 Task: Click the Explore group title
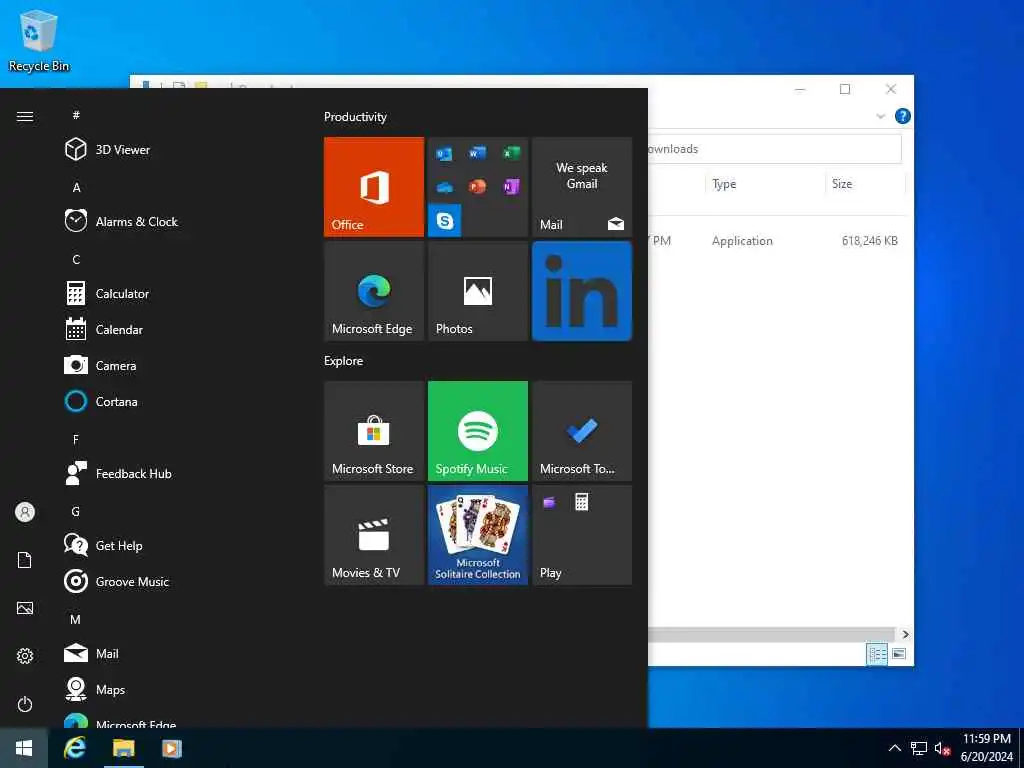coord(344,360)
